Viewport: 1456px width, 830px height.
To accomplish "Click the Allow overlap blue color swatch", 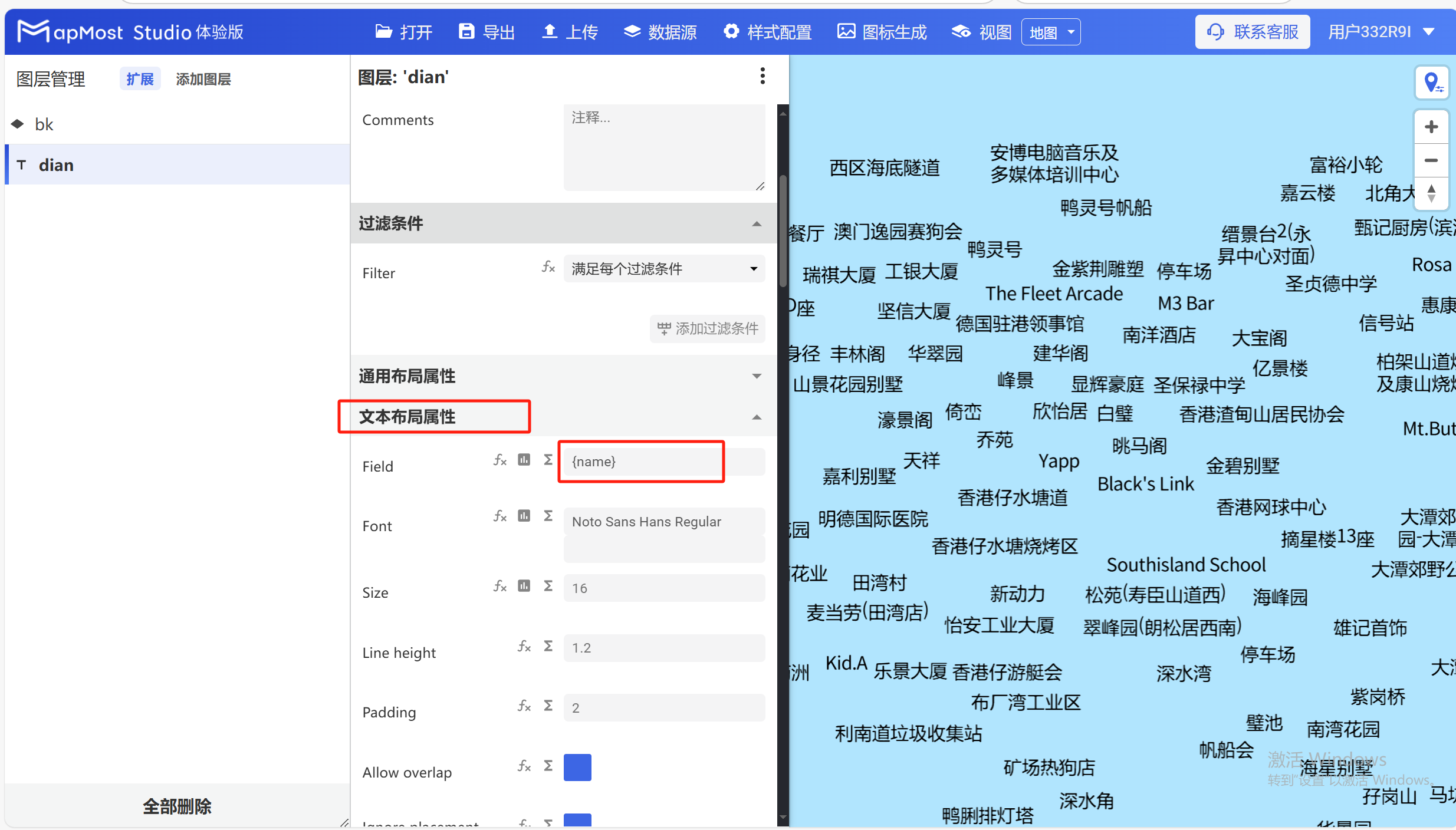I will coord(577,767).
